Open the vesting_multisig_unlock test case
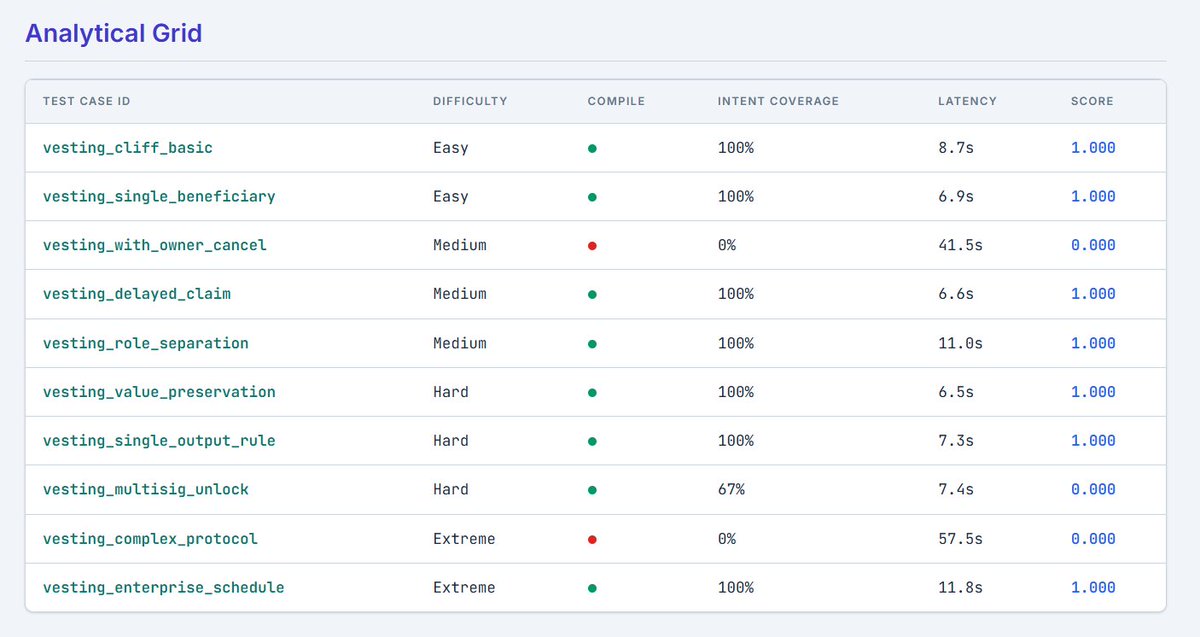The width and height of the screenshot is (1200, 637). (x=146, y=490)
